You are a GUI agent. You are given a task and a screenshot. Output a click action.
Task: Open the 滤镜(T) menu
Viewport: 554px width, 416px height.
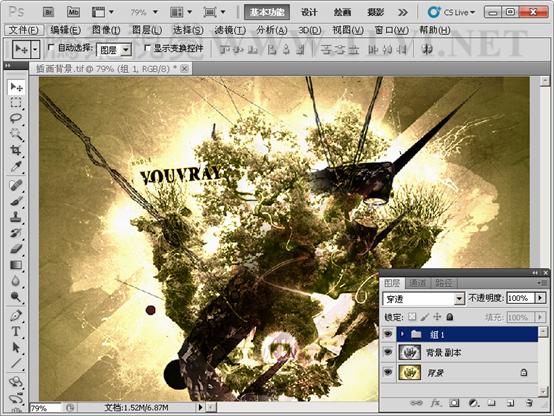click(x=230, y=30)
